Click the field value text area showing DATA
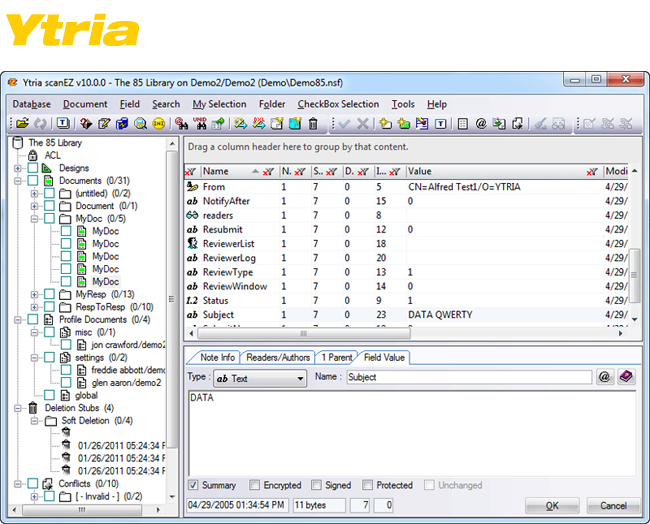 click(x=412, y=433)
